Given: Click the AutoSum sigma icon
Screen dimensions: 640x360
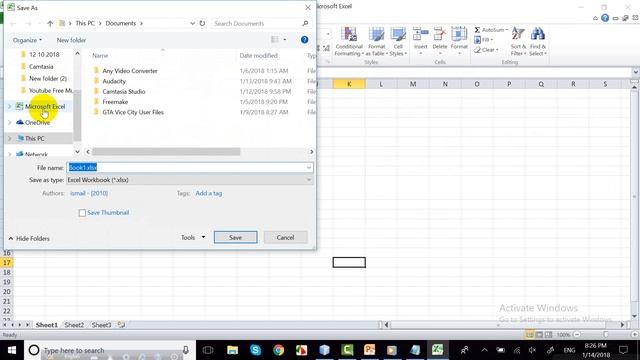Looking at the screenshot, I should [x=477, y=30].
